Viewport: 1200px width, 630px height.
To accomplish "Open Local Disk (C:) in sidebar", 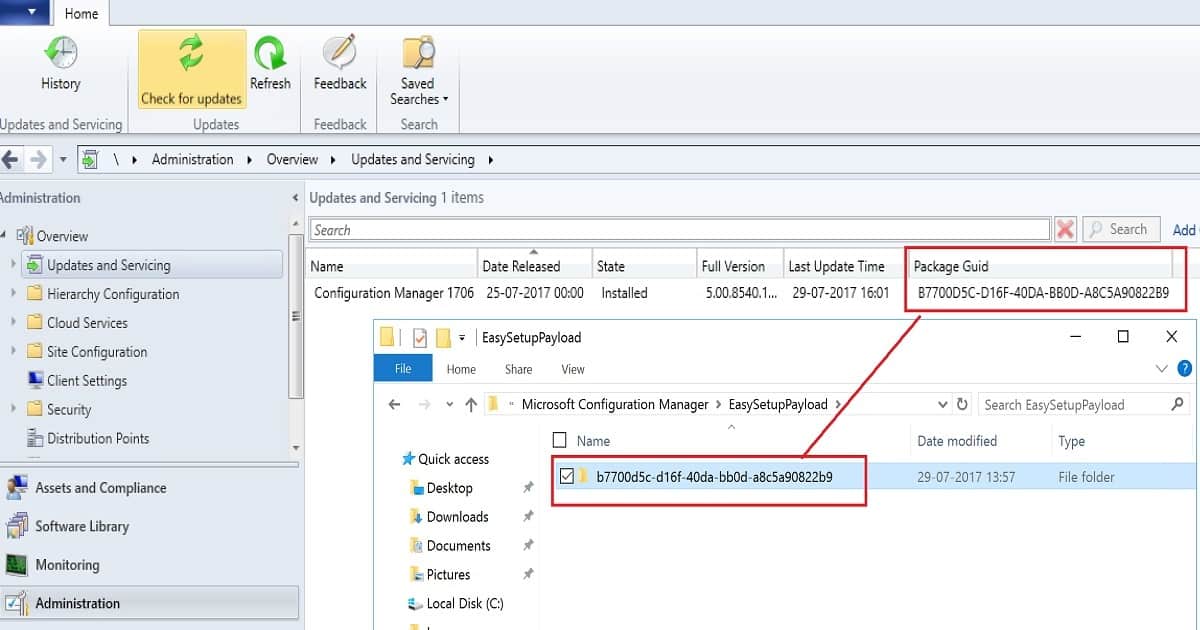I will coord(456,604).
